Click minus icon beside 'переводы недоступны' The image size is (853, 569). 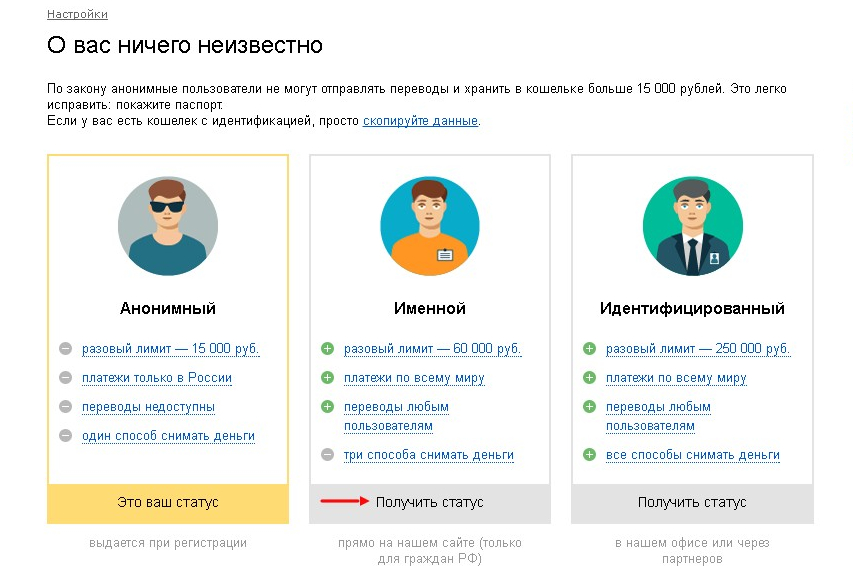[x=65, y=406]
